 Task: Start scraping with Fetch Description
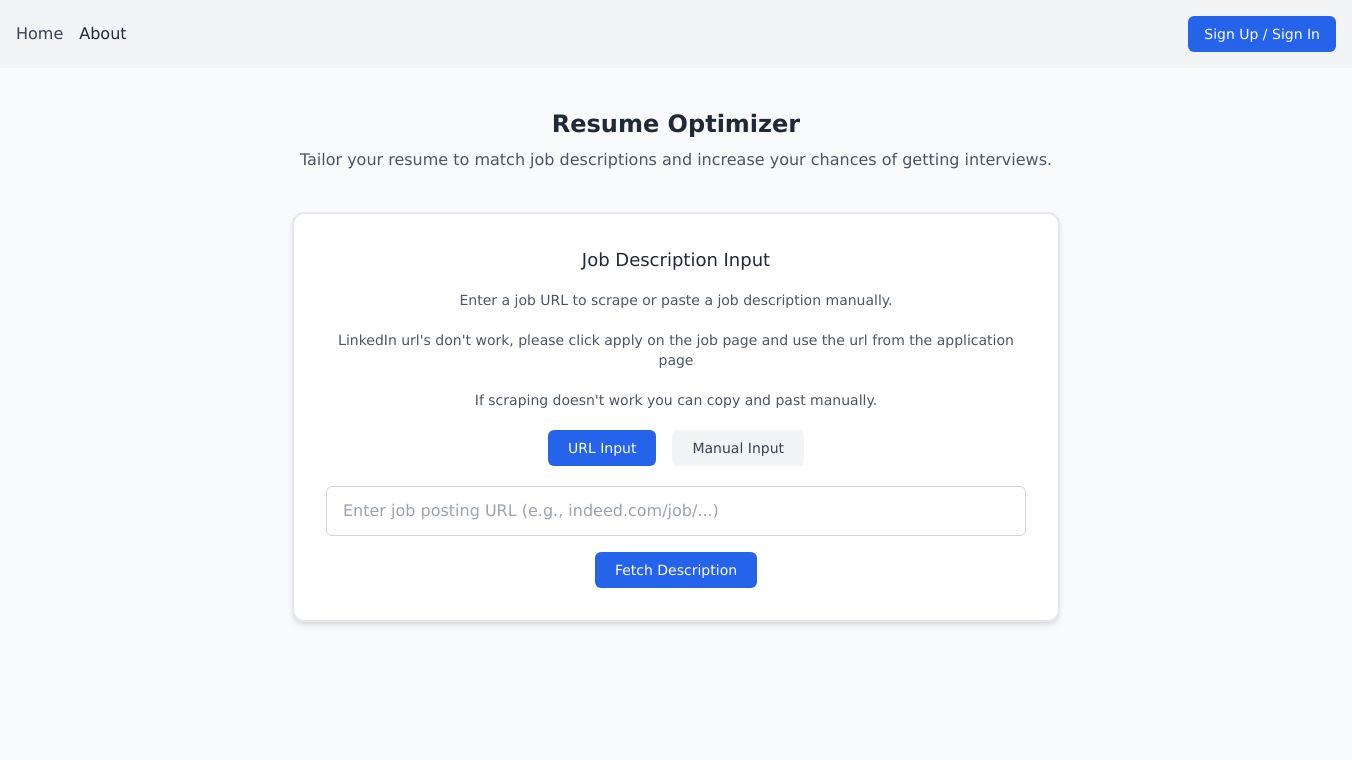(x=675, y=570)
